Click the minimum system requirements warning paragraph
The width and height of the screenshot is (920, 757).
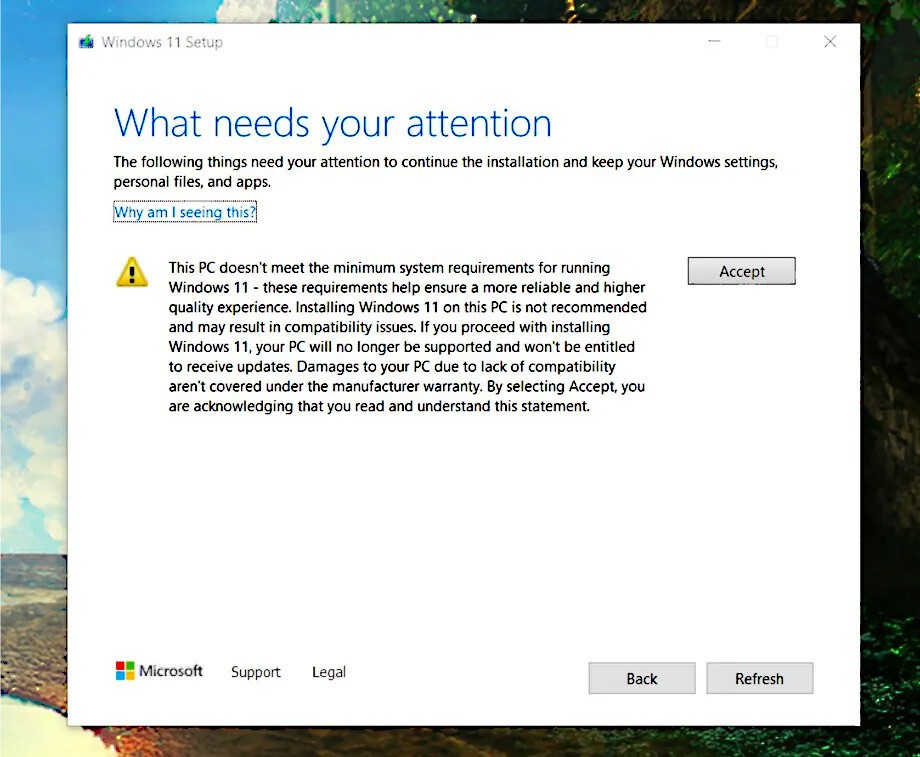(408, 337)
